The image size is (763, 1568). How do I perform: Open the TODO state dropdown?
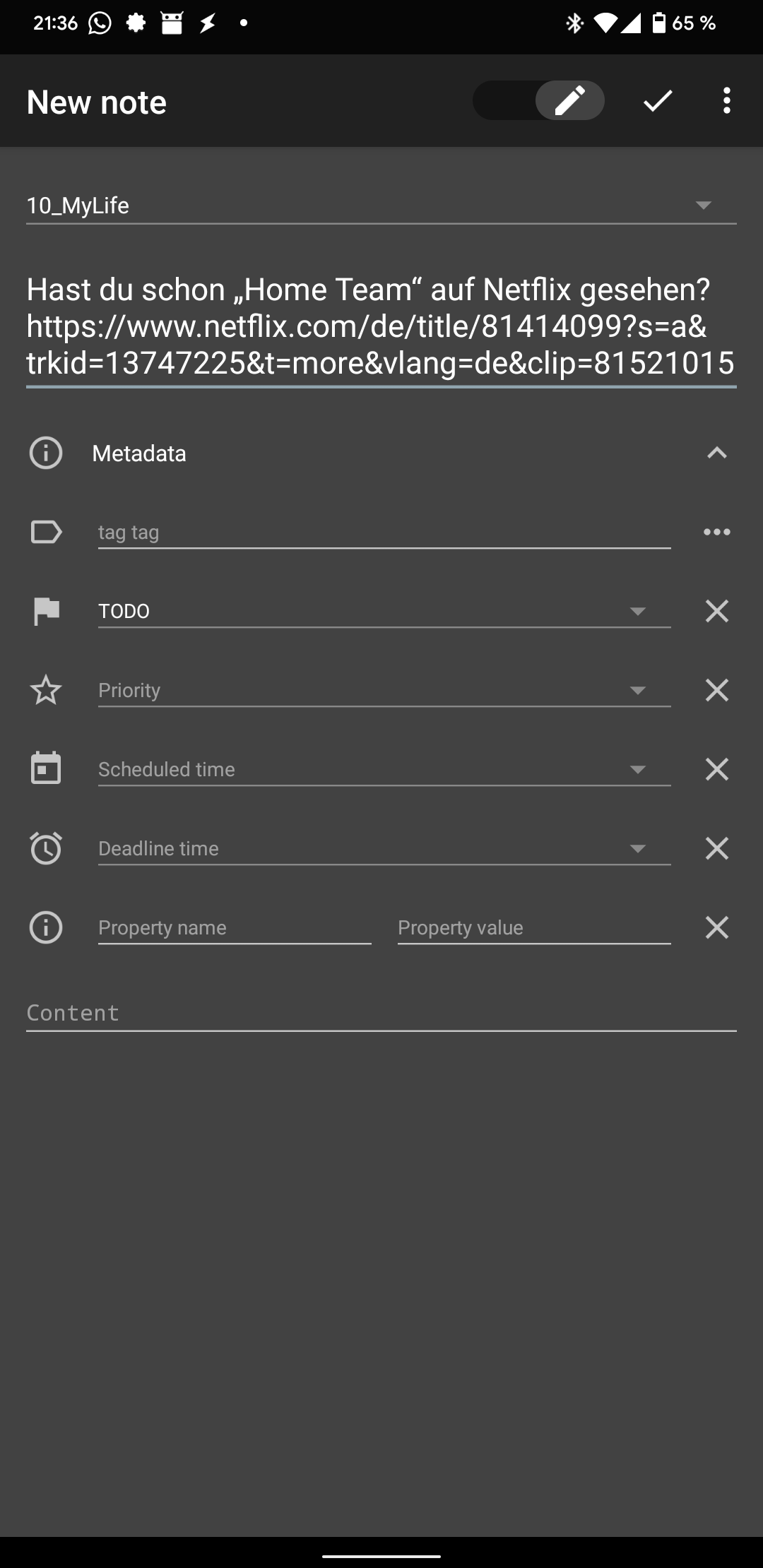coord(384,611)
